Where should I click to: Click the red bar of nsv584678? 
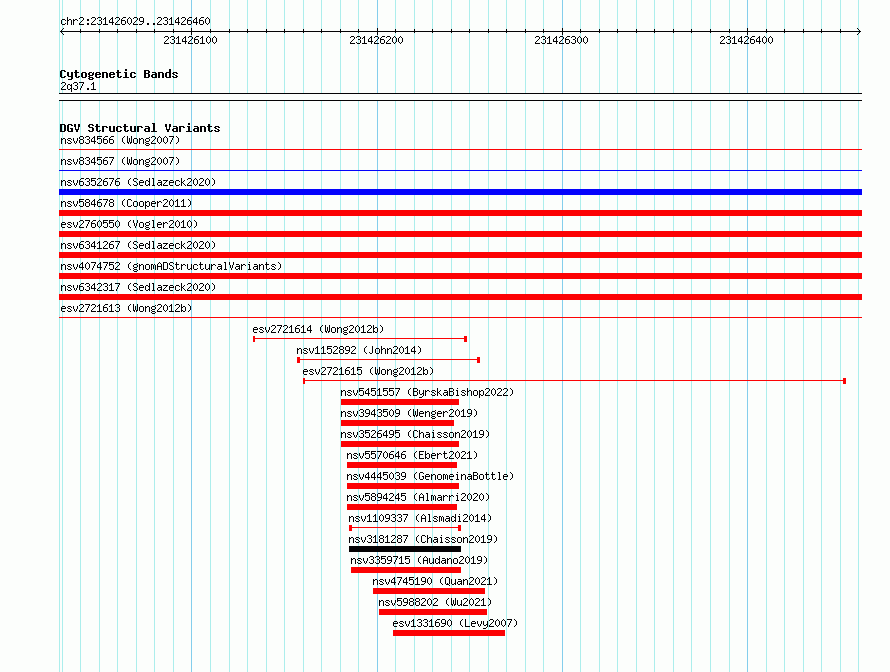tap(460, 213)
